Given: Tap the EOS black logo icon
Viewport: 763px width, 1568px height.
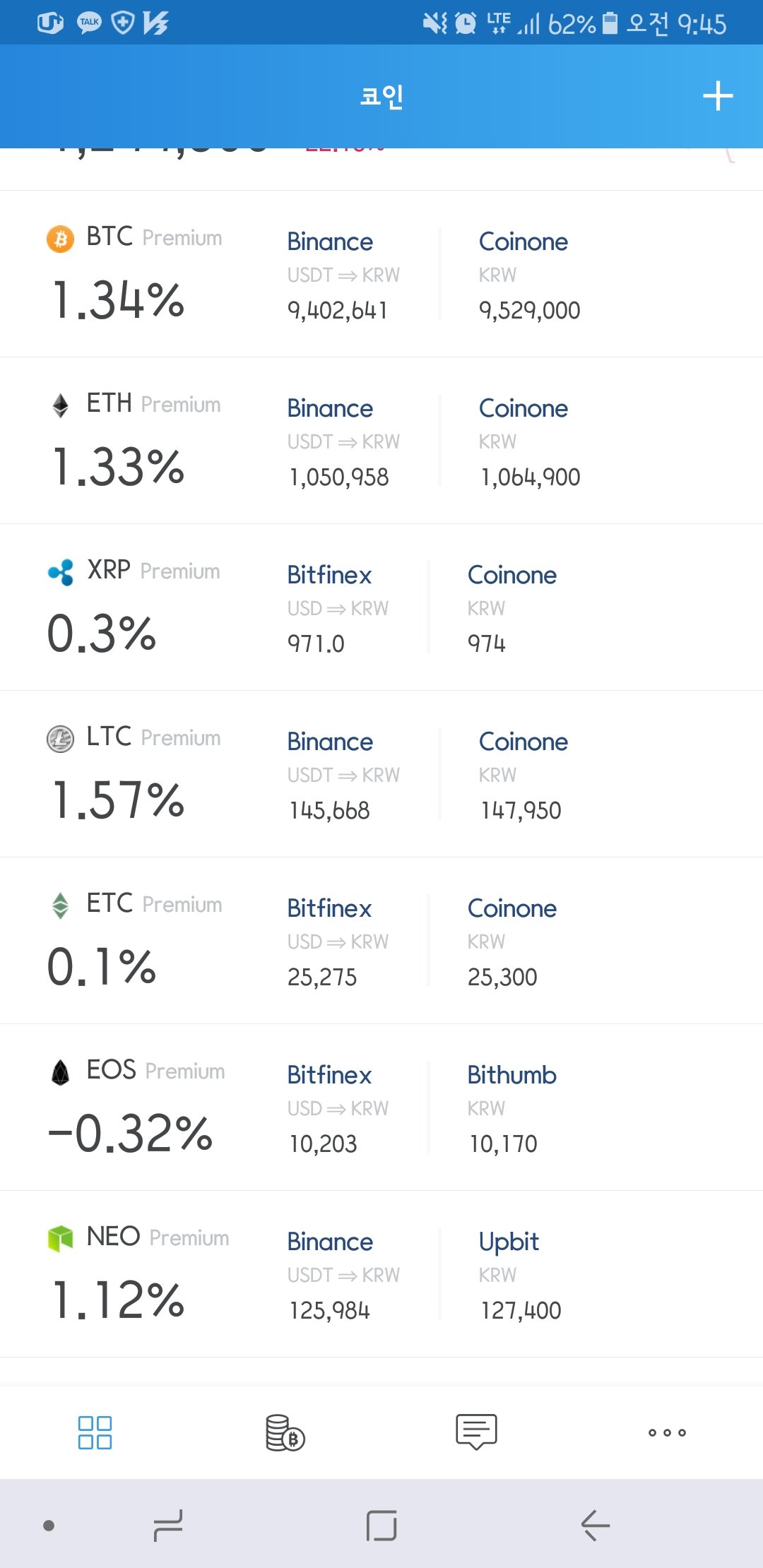Looking at the screenshot, I should 60,1072.
